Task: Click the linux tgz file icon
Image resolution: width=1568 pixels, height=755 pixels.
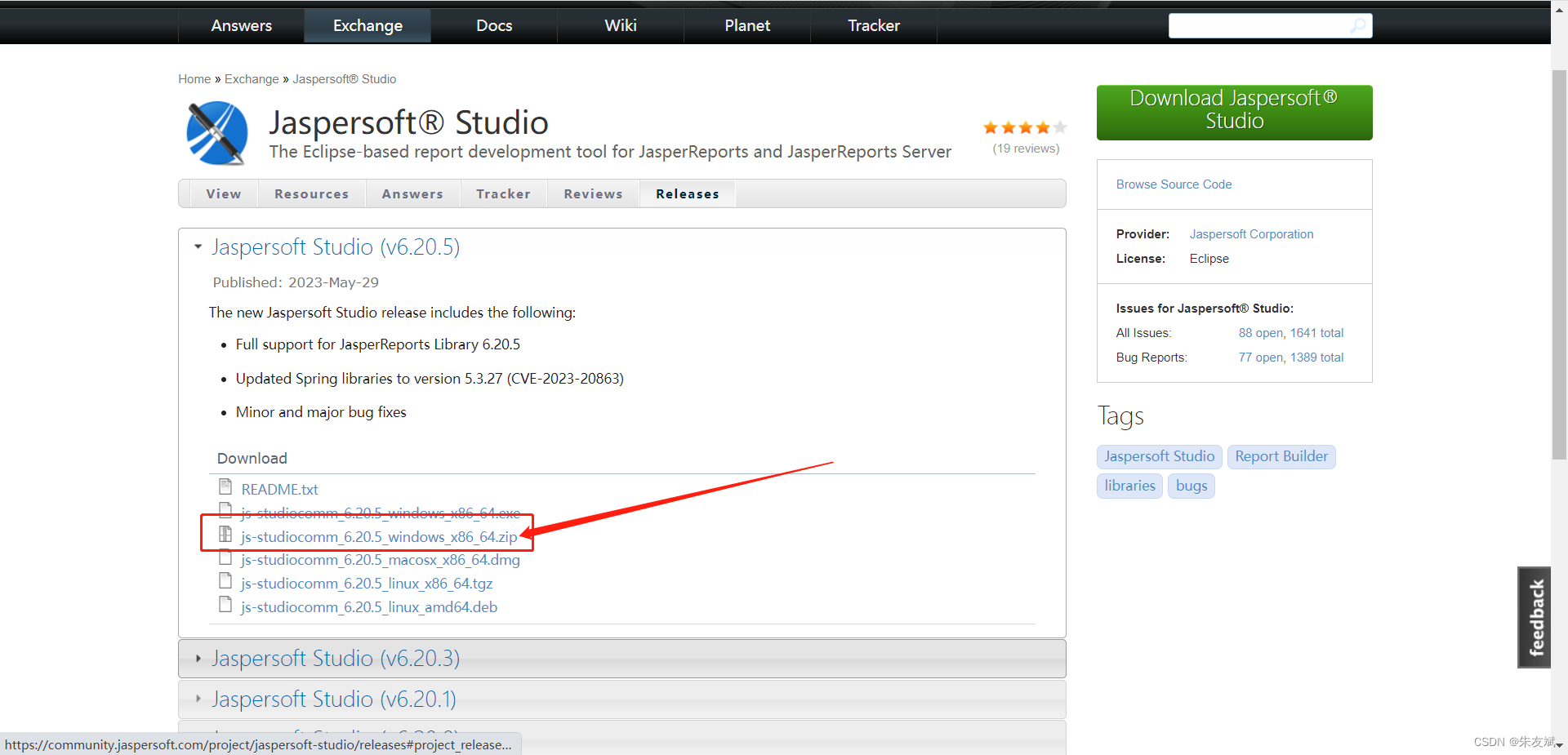Action: click(225, 581)
